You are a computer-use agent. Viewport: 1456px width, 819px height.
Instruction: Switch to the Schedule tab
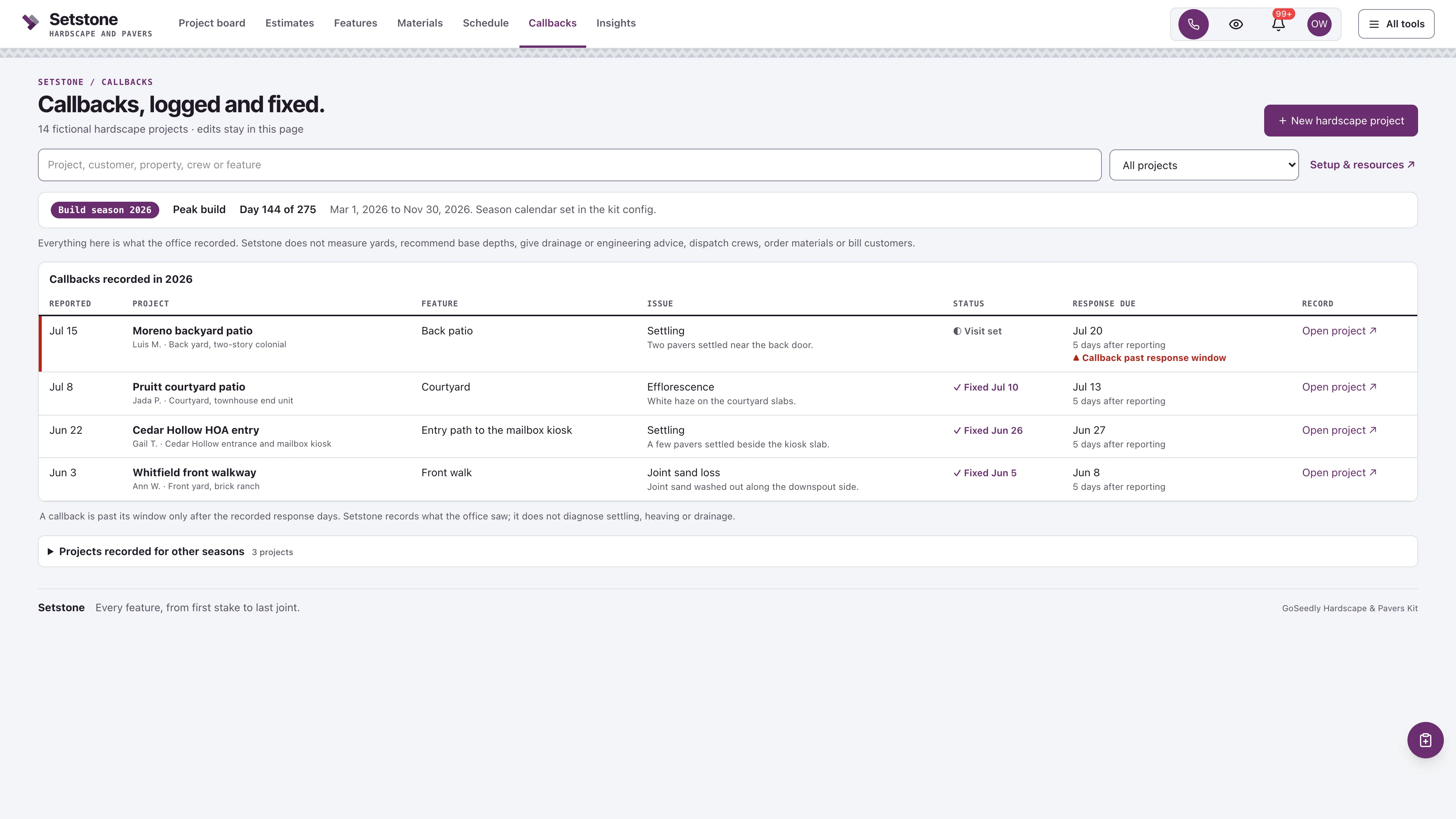tap(485, 23)
